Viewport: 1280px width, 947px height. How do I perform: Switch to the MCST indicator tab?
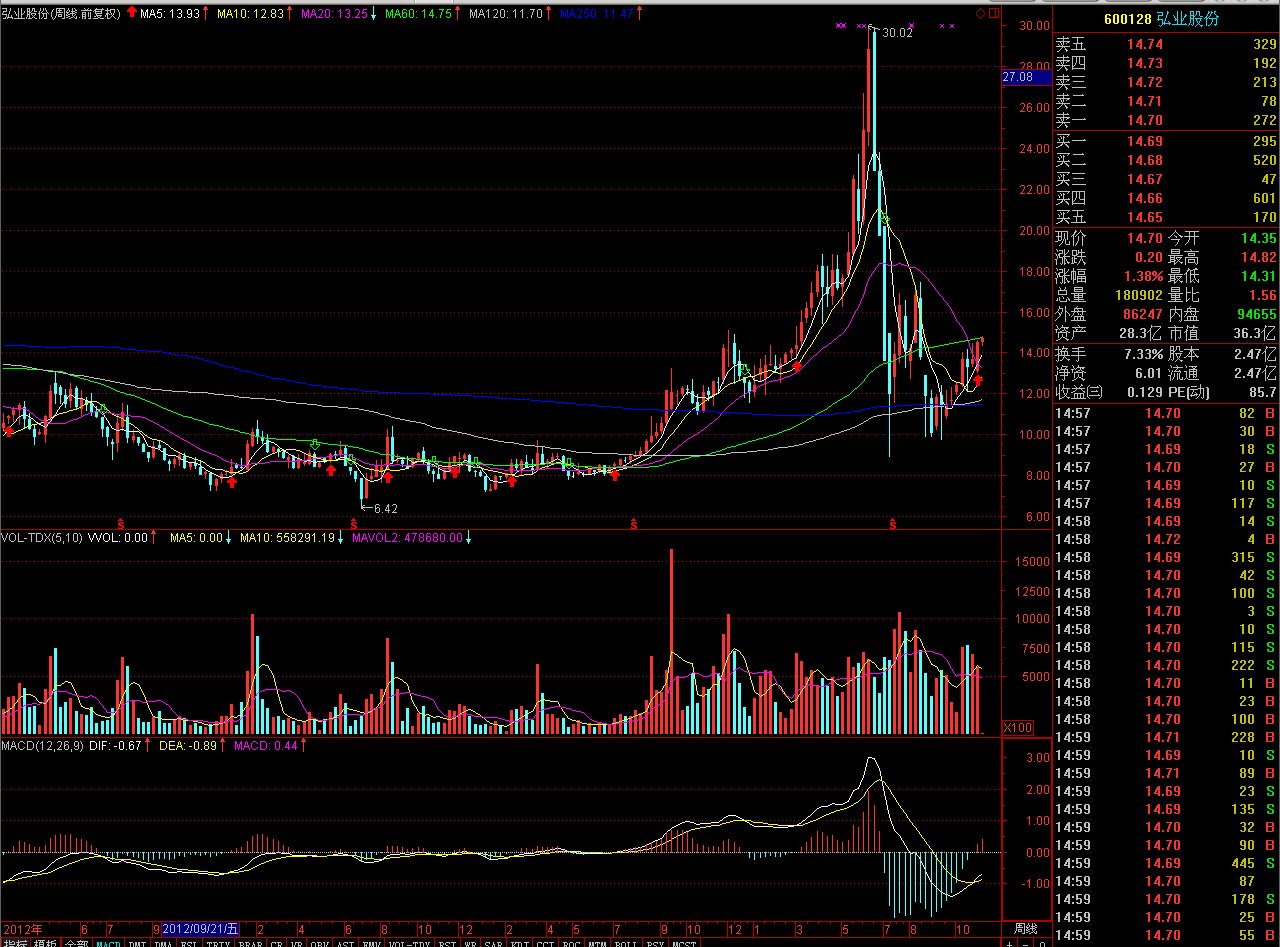tap(683, 941)
